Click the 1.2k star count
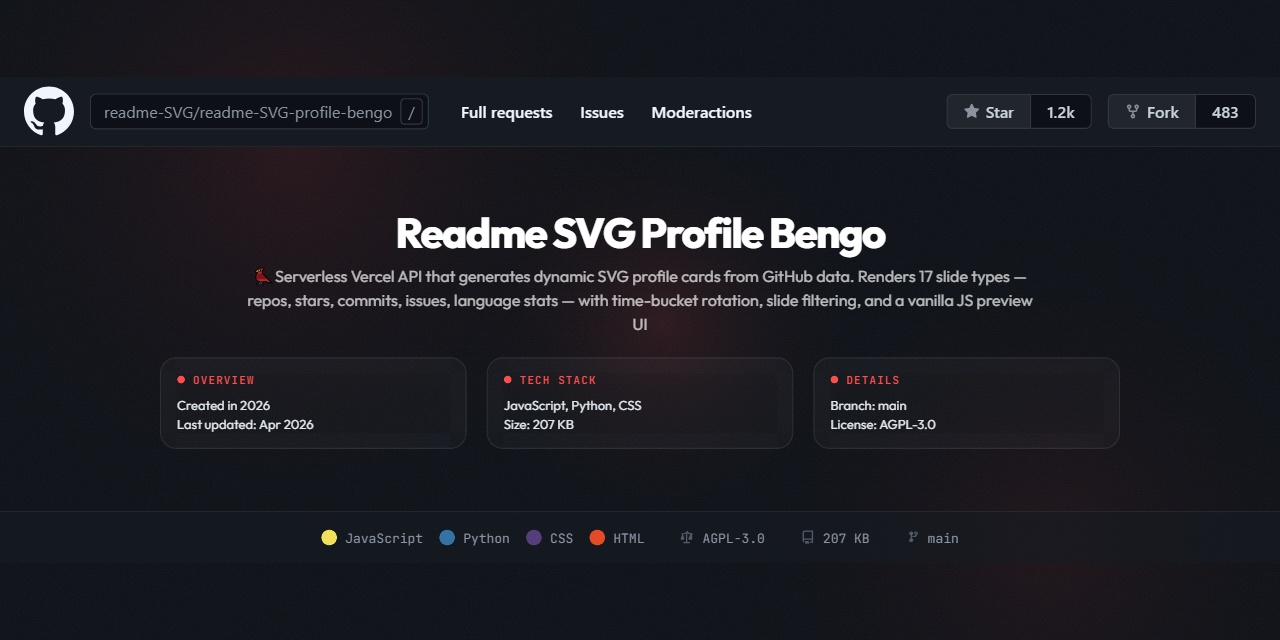This screenshot has height=640, width=1280. click(x=1060, y=111)
